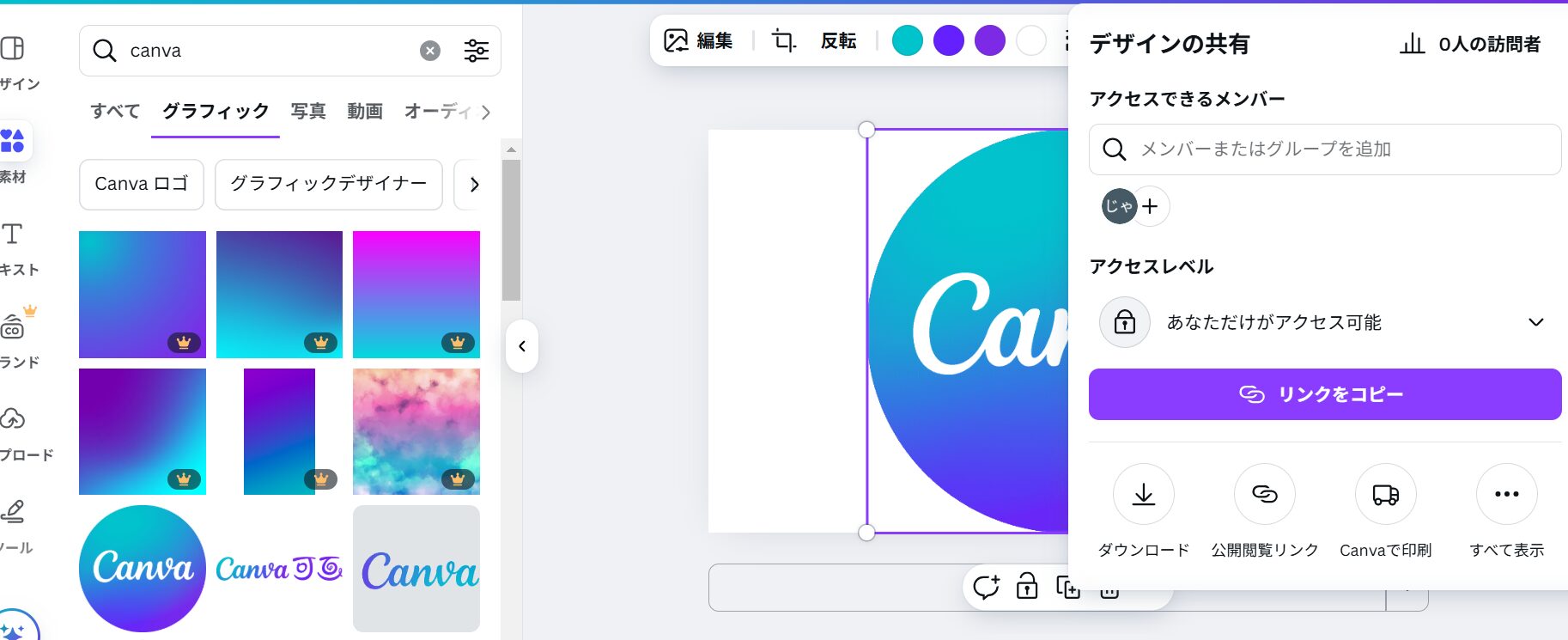Click the add comment icon
The width and height of the screenshot is (1568, 640).
(x=986, y=587)
